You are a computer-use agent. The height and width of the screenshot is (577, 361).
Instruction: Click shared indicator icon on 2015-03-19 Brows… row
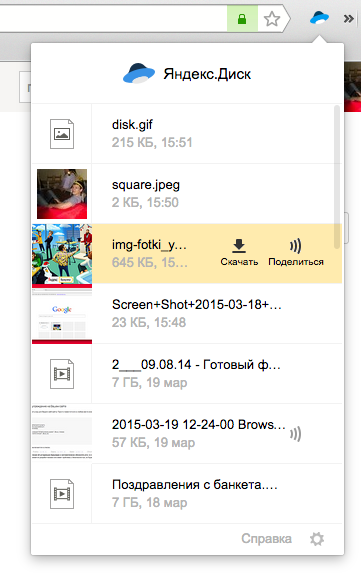point(295,434)
